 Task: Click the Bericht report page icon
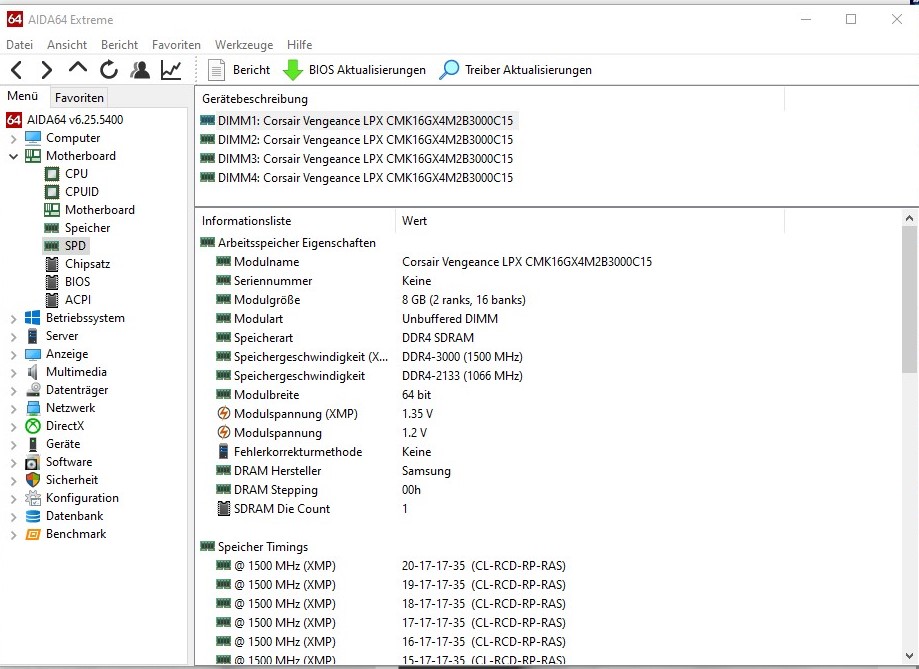216,70
